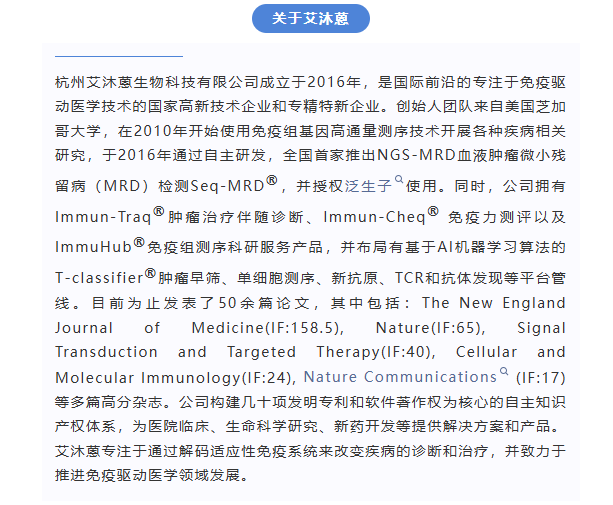
Task: Click the text Immun-Cheq
Action: point(375,217)
